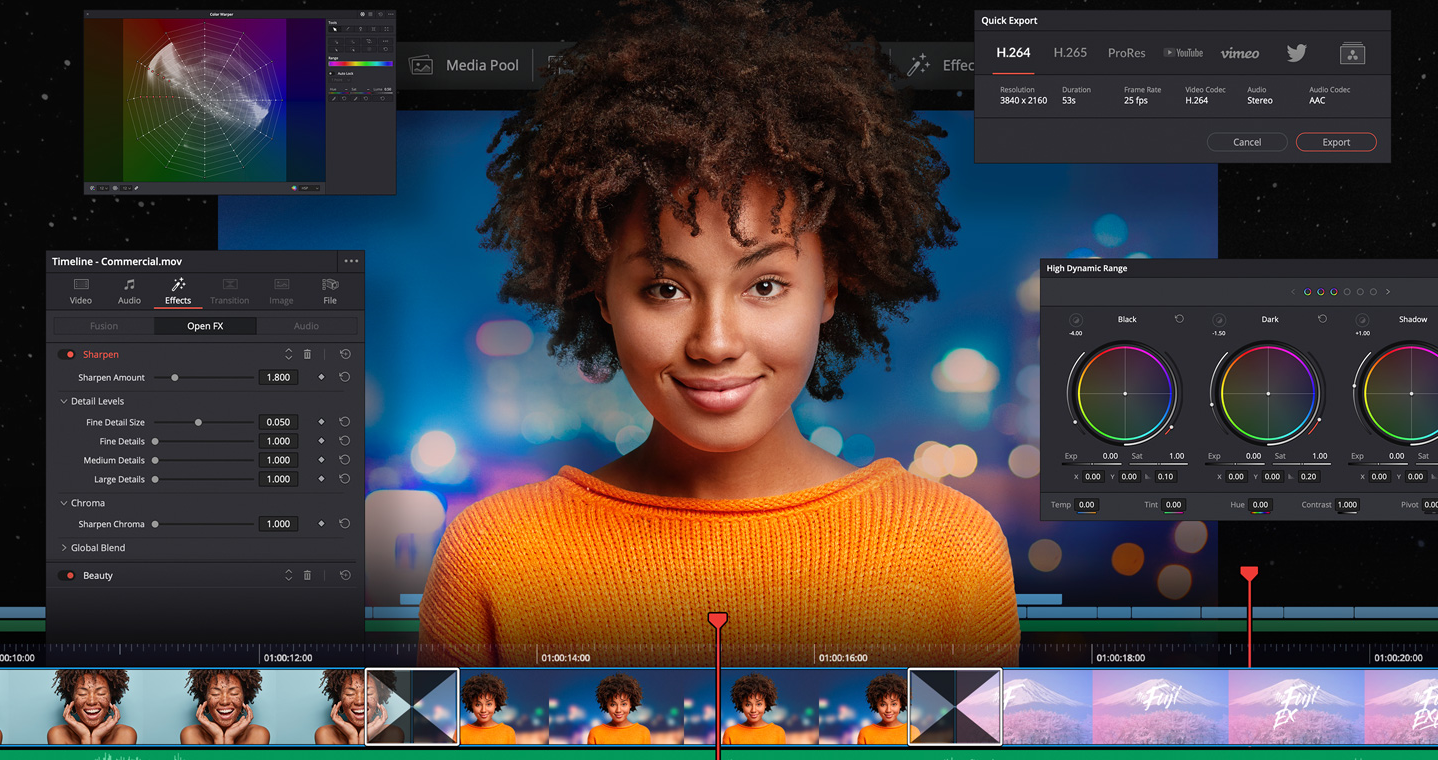Adjust the Sharpen Amount slider
Screen dimensions: 1438x760
tap(175, 377)
